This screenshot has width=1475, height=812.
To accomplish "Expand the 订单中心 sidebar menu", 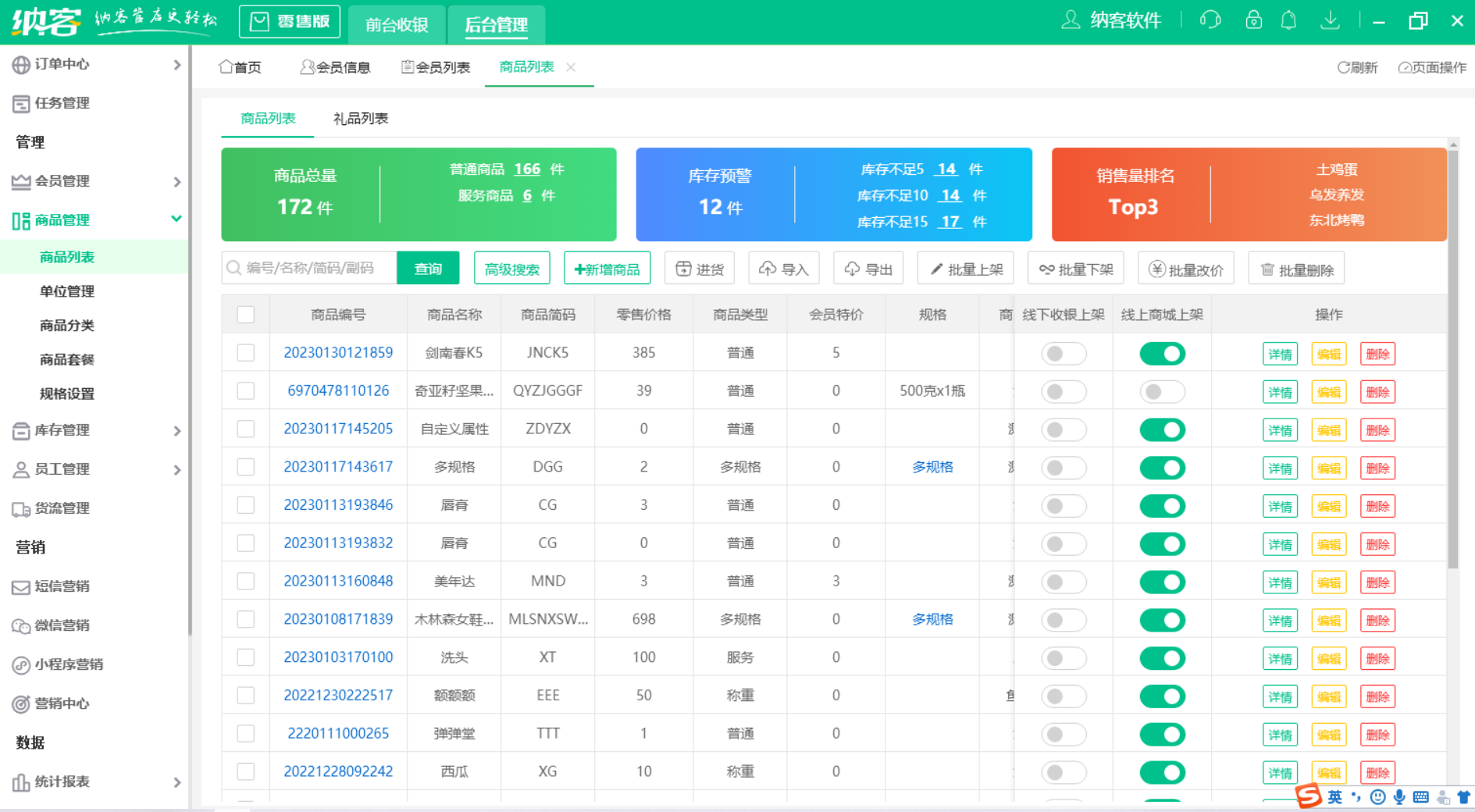I will [x=177, y=65].
